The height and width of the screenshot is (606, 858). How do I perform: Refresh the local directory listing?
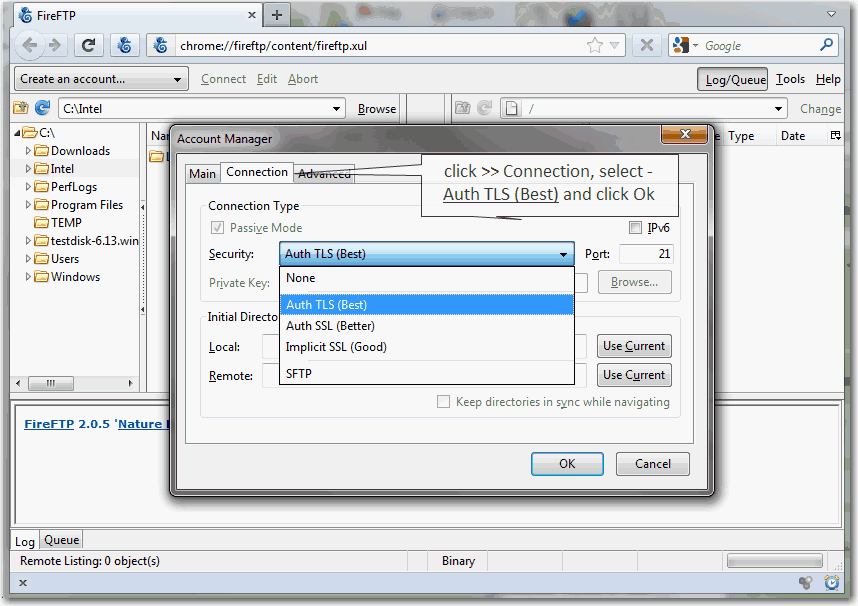(43, 108)
